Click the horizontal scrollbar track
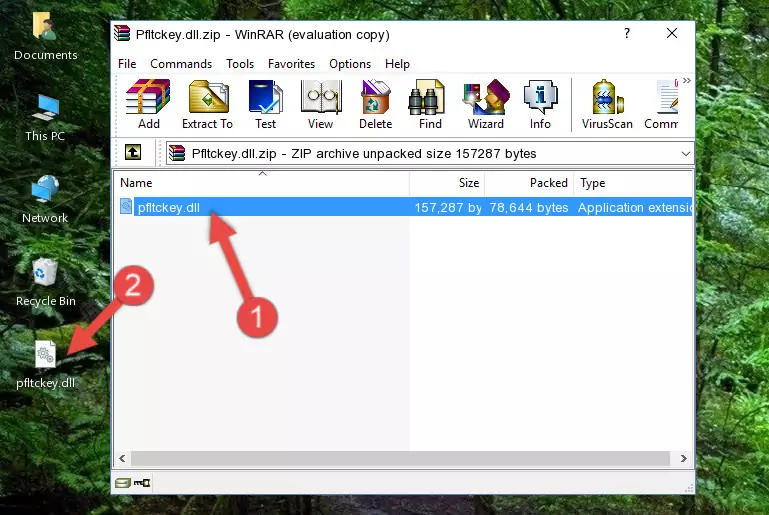Screen dimensions: 769x515 [x=400, y=459]
